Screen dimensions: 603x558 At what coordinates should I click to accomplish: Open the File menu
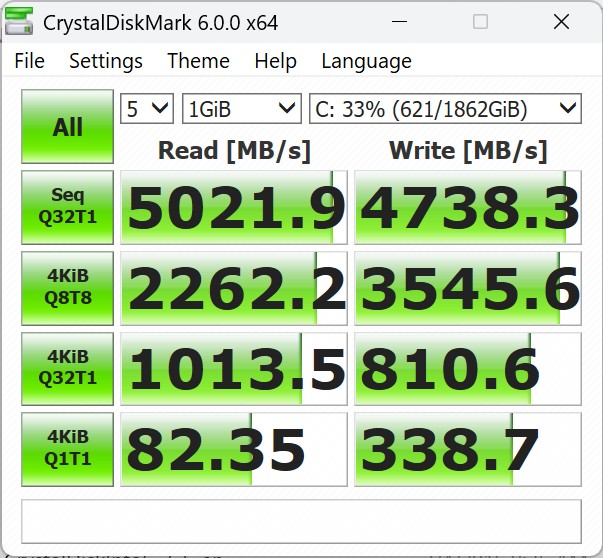click(29, 61)
